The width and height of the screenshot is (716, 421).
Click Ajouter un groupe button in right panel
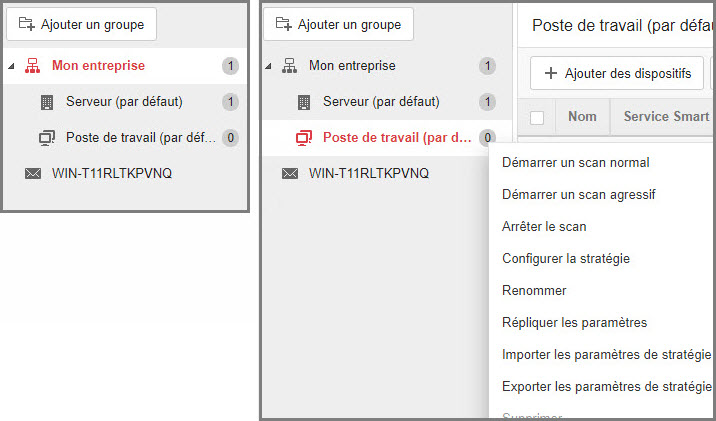[x=338, y=24]
